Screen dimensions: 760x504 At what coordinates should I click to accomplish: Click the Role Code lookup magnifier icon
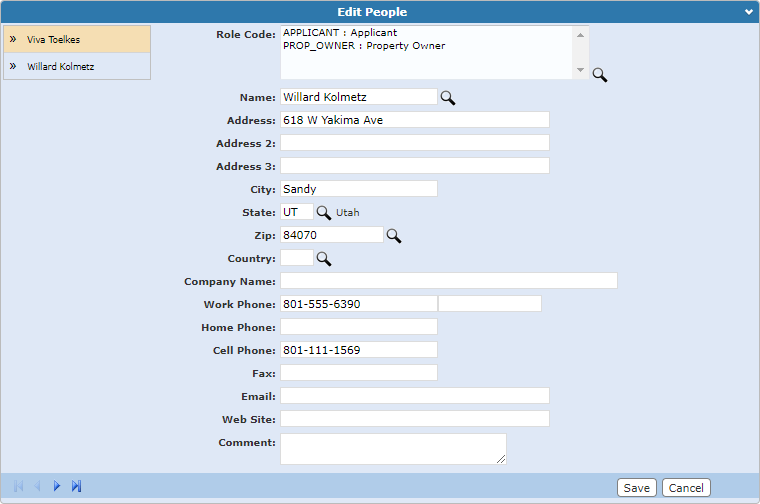coord(599,75)
